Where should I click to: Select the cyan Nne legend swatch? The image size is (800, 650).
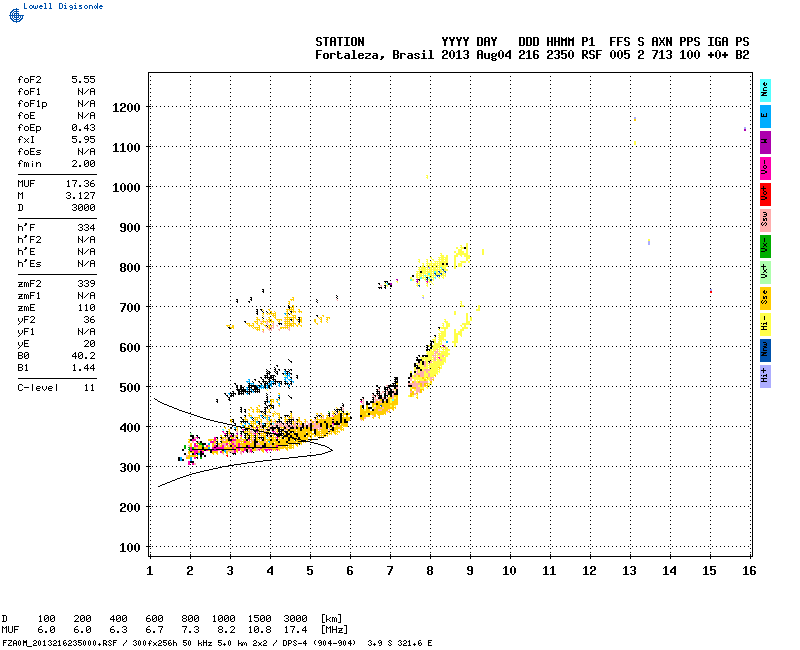click(765, 91)
